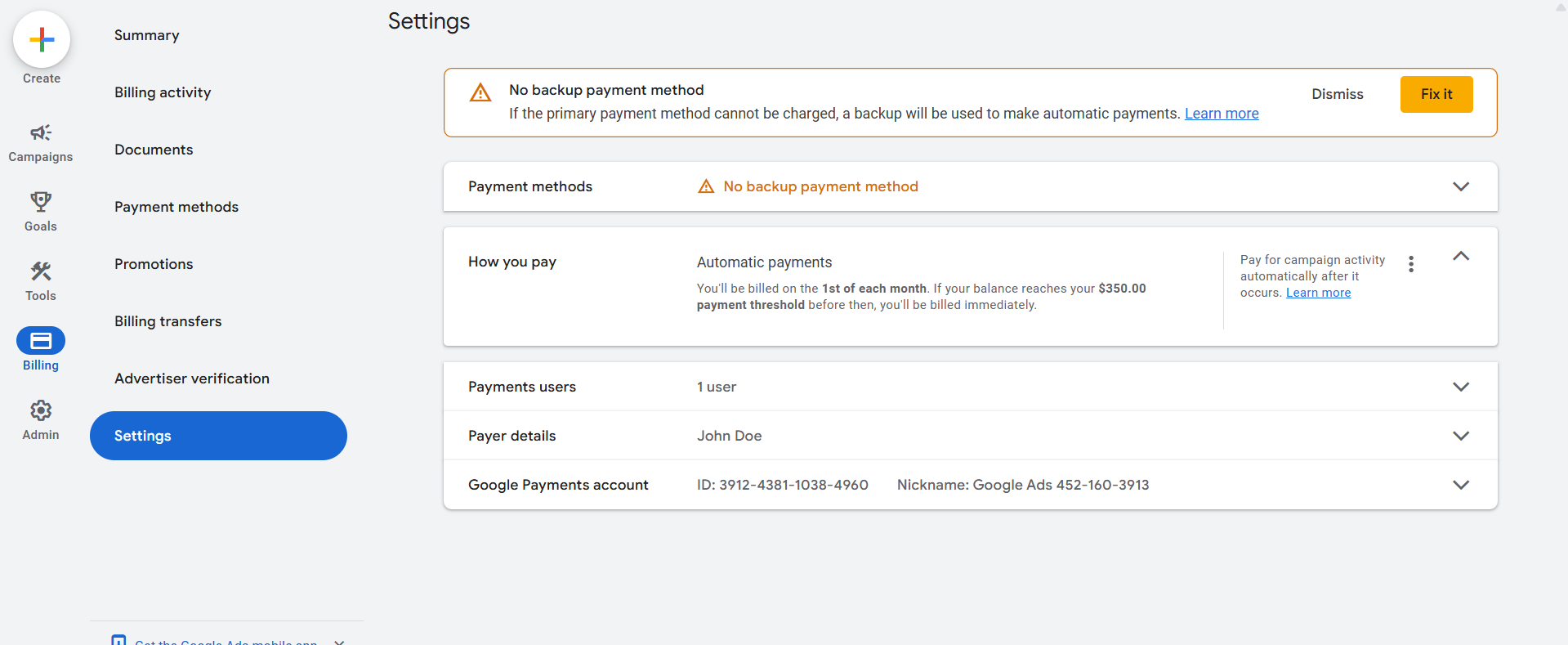1568x645 pixels.
Task: Click warning icon beside No backup payment method row
Action: tap(706, 186)
